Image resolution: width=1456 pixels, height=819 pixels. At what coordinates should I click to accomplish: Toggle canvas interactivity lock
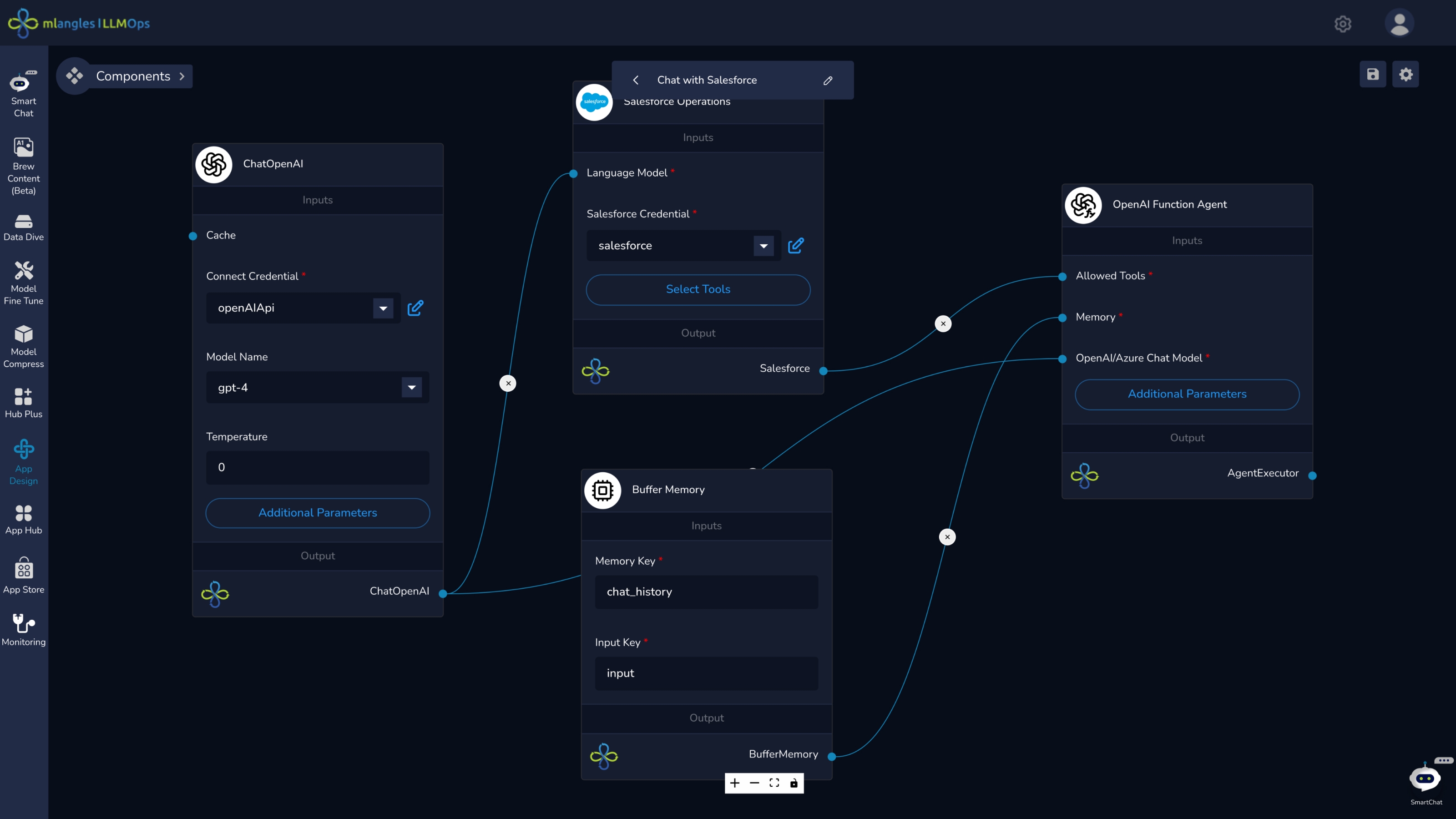pyautogui.click(x=794, y=783)
